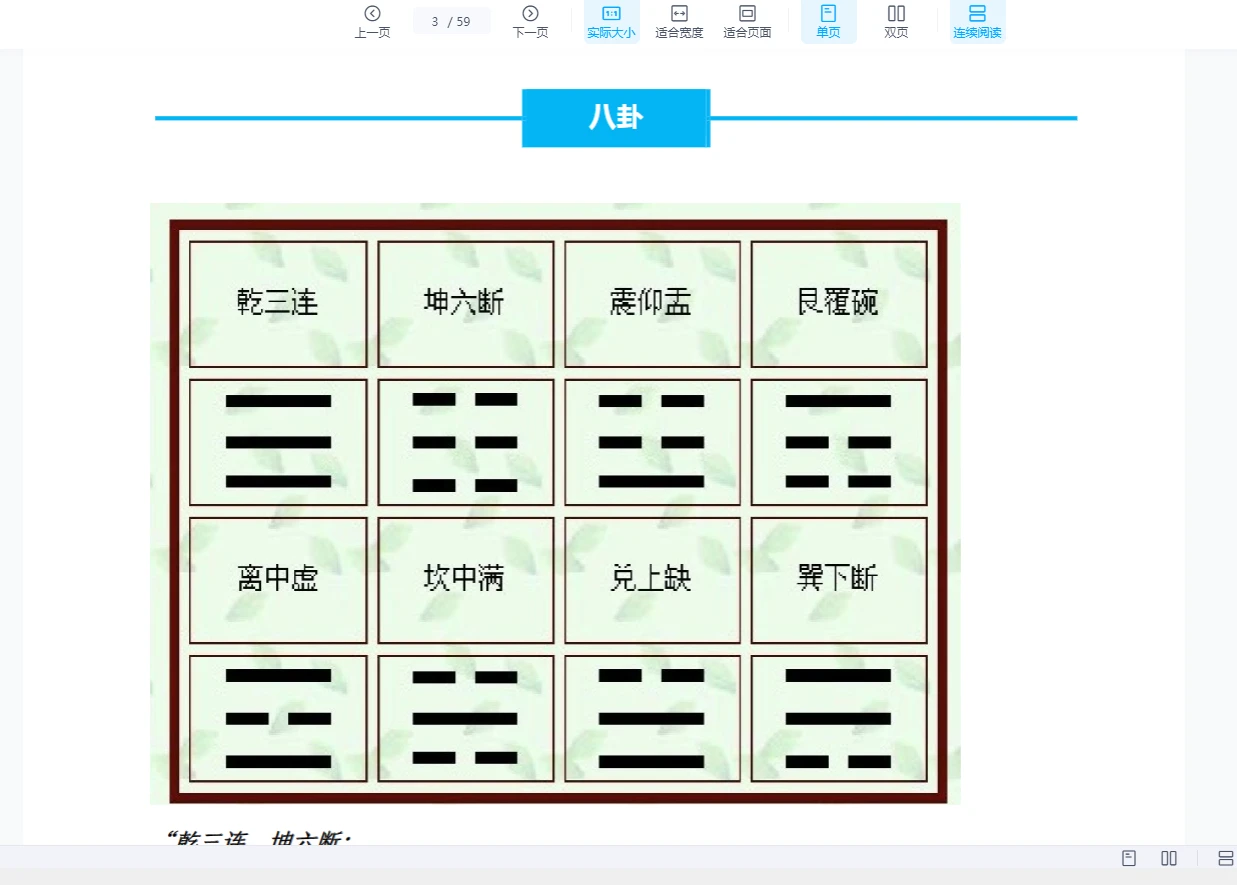Switch to double page (双页) mode
Viewport: 1237px width, 885px height.
pyautogui.click(x=896, y=21)
